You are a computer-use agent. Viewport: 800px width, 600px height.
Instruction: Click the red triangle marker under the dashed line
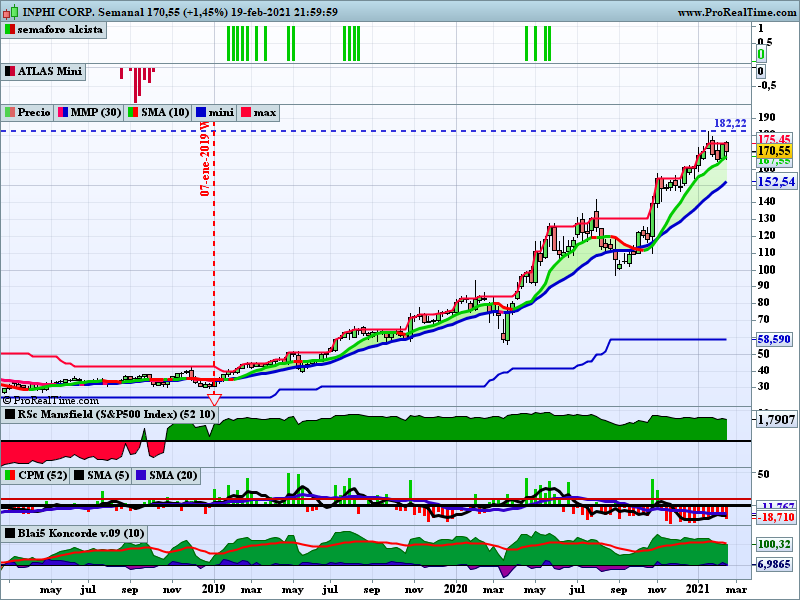[214, 399]
